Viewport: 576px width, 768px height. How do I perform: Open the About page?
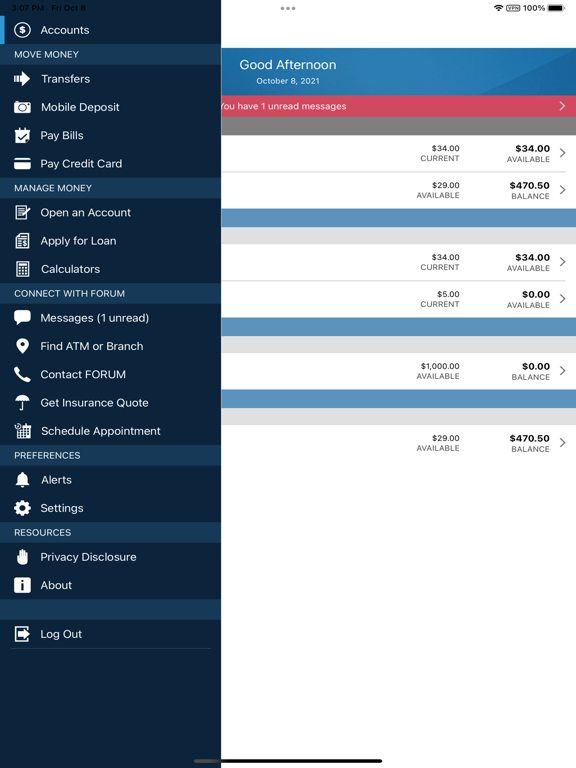coord(110,585)
